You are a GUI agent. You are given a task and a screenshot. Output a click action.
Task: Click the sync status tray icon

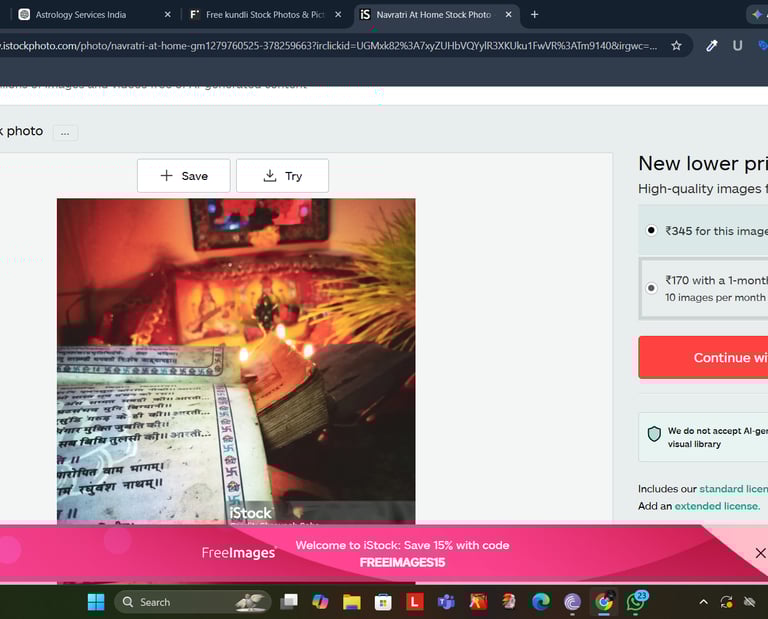pos(726,602)
